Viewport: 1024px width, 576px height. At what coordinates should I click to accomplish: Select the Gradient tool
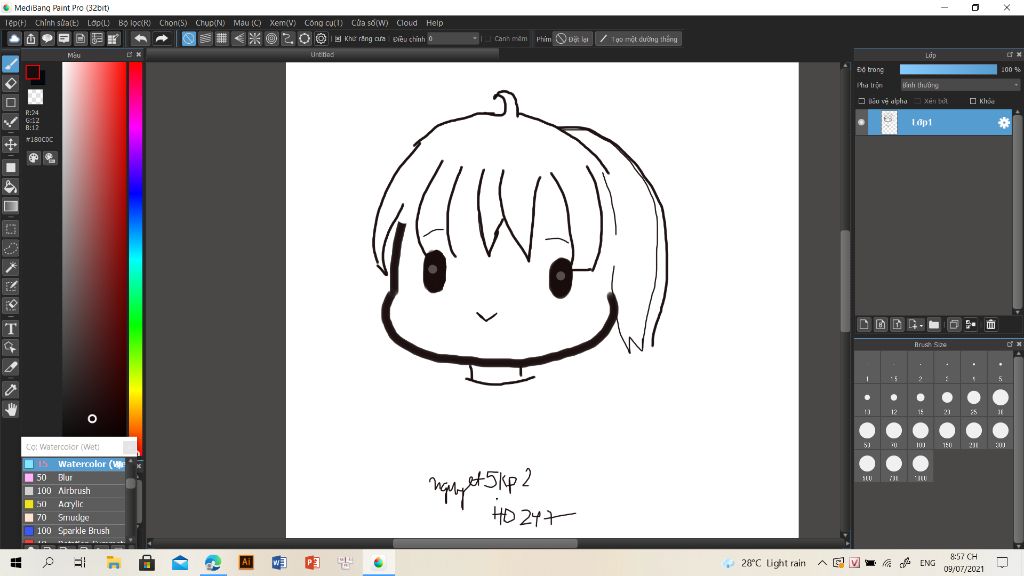click(x=10, y=206)
